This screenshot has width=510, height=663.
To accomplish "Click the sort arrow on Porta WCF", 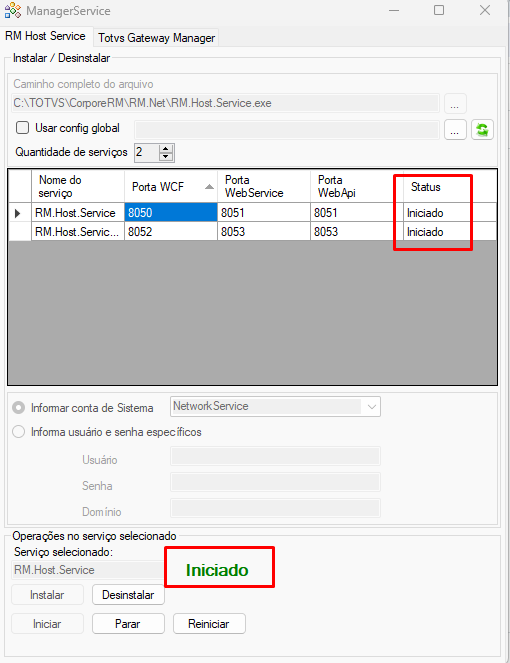I will point(209,186).
